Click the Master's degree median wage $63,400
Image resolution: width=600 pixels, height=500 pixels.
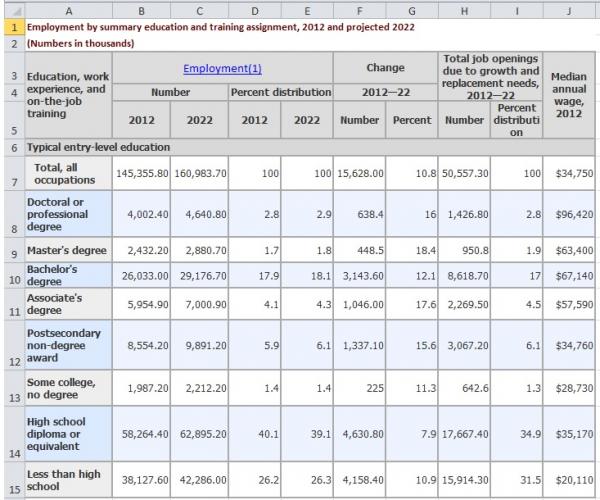point(569,250)
